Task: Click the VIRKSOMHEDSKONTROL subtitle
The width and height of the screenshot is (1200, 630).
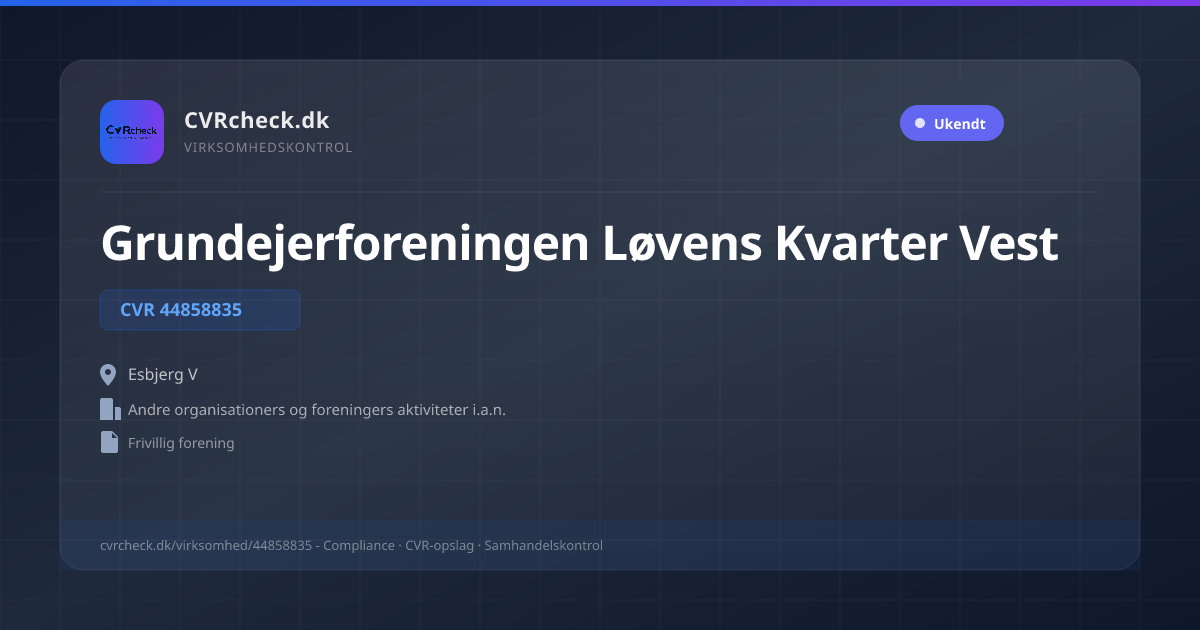Action: click(x=268, y=147)
